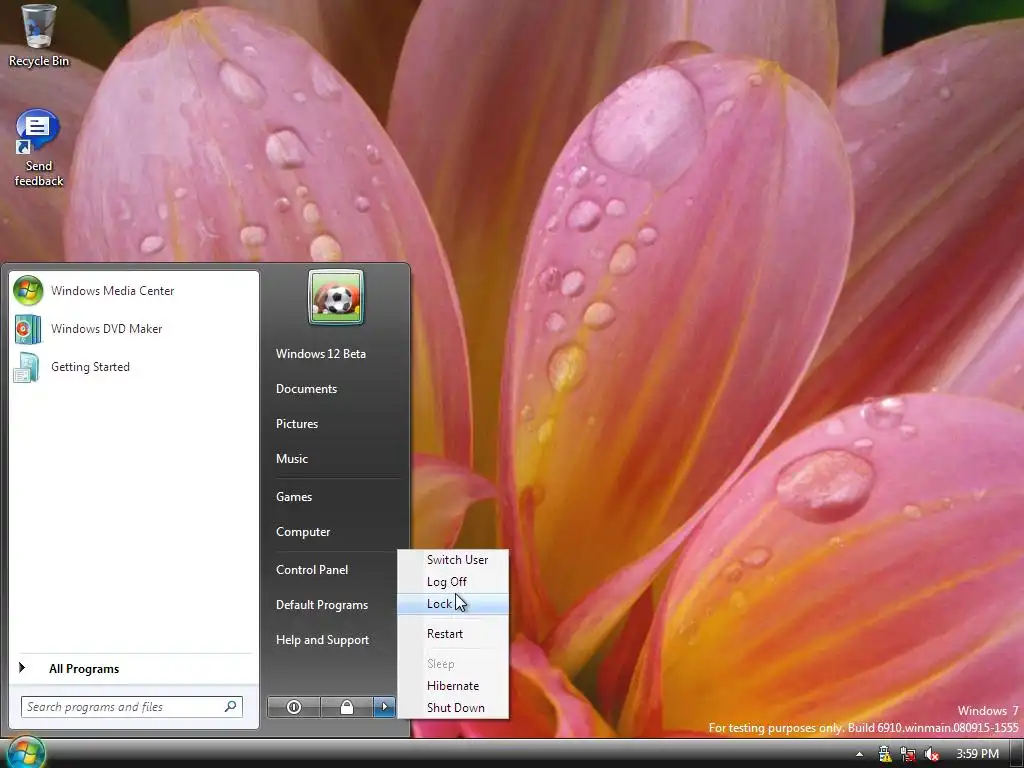
Task: Expand the shutdown options arrow button
Action: click(x=384, y=707)
